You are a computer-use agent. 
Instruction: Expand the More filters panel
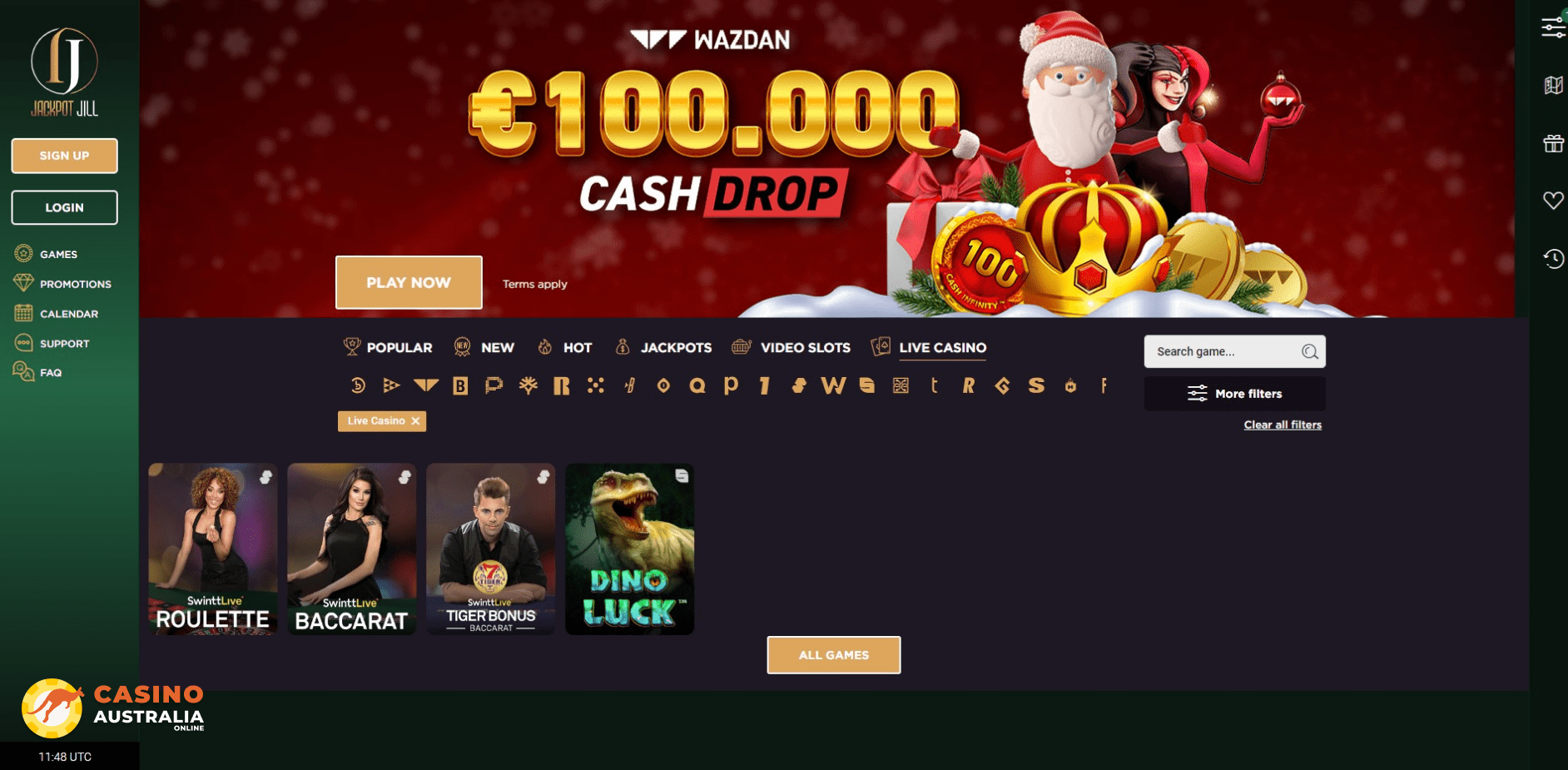[x=1234, y=394]
